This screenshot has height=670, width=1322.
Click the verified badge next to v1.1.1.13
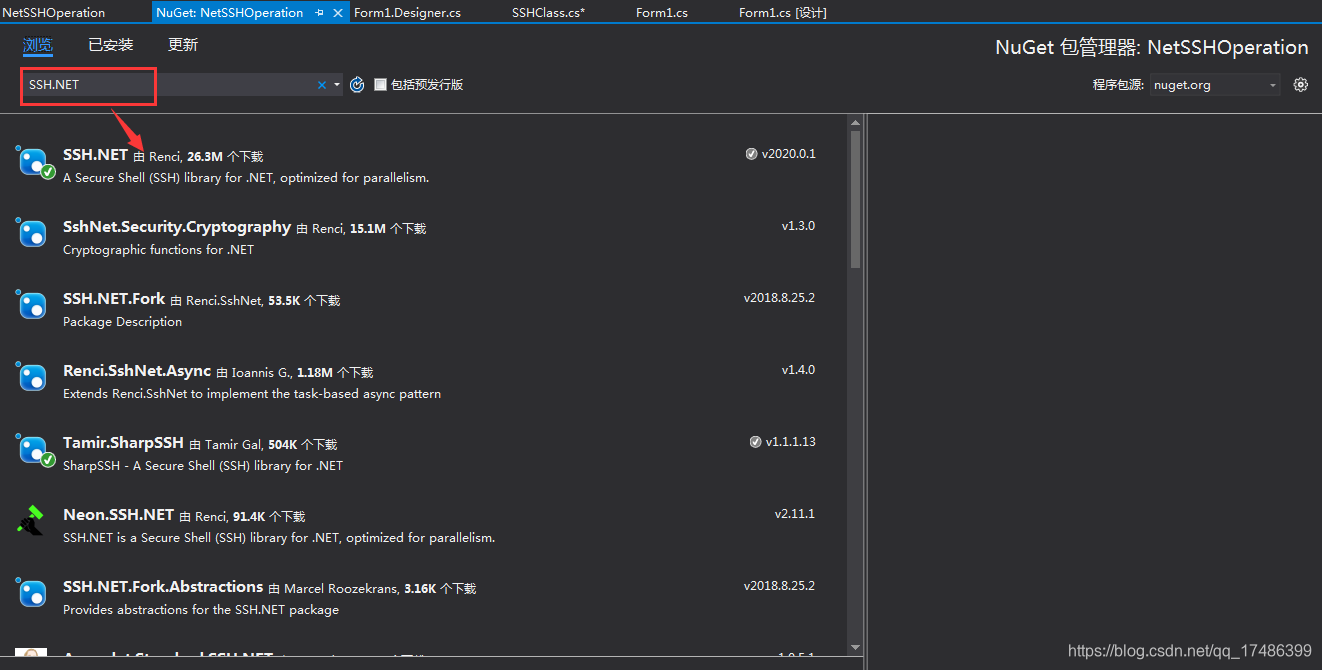755,442
